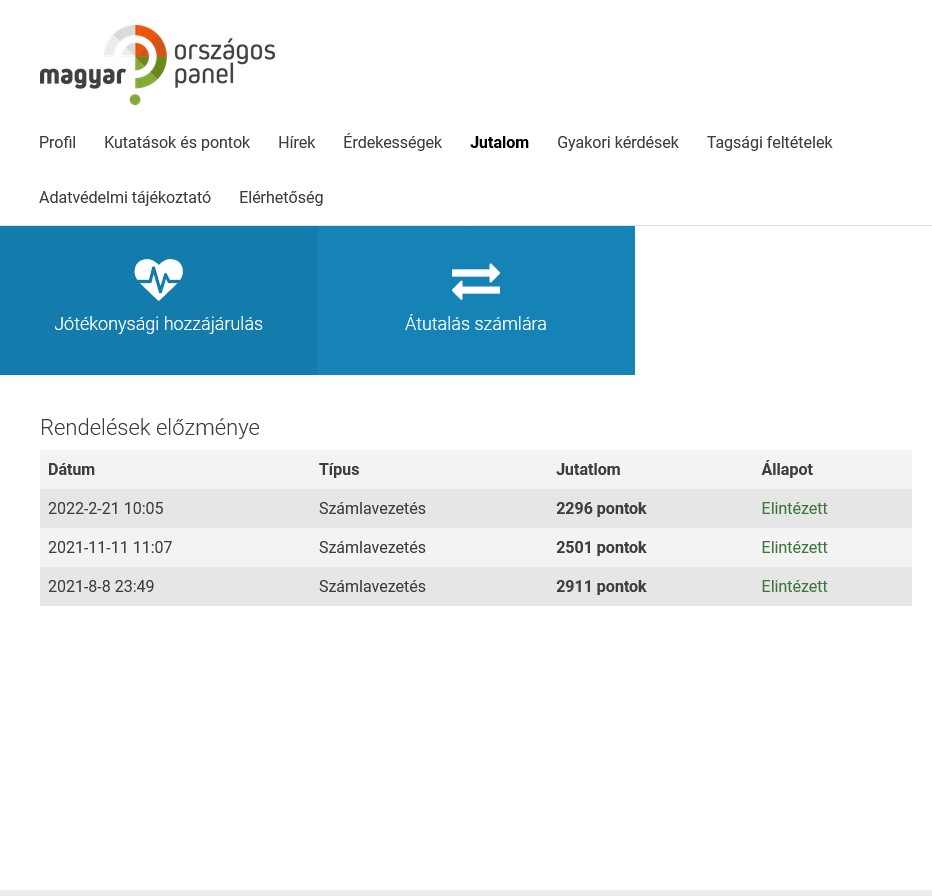932x896 pixels.
Task: Click Elintézett status for 2021-8-8 order
Action: coord(794,587)
